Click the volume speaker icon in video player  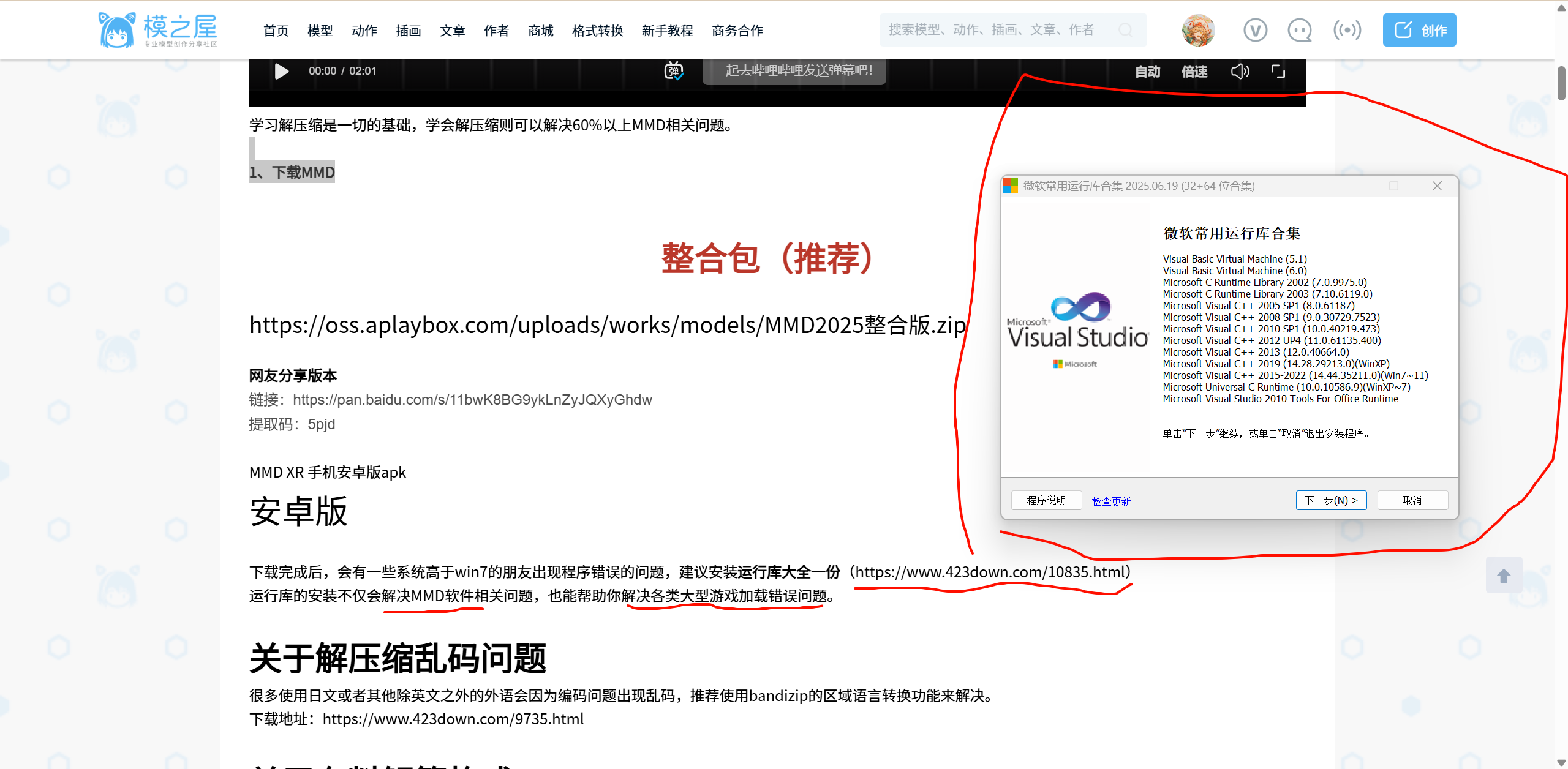pos(1240,72)
